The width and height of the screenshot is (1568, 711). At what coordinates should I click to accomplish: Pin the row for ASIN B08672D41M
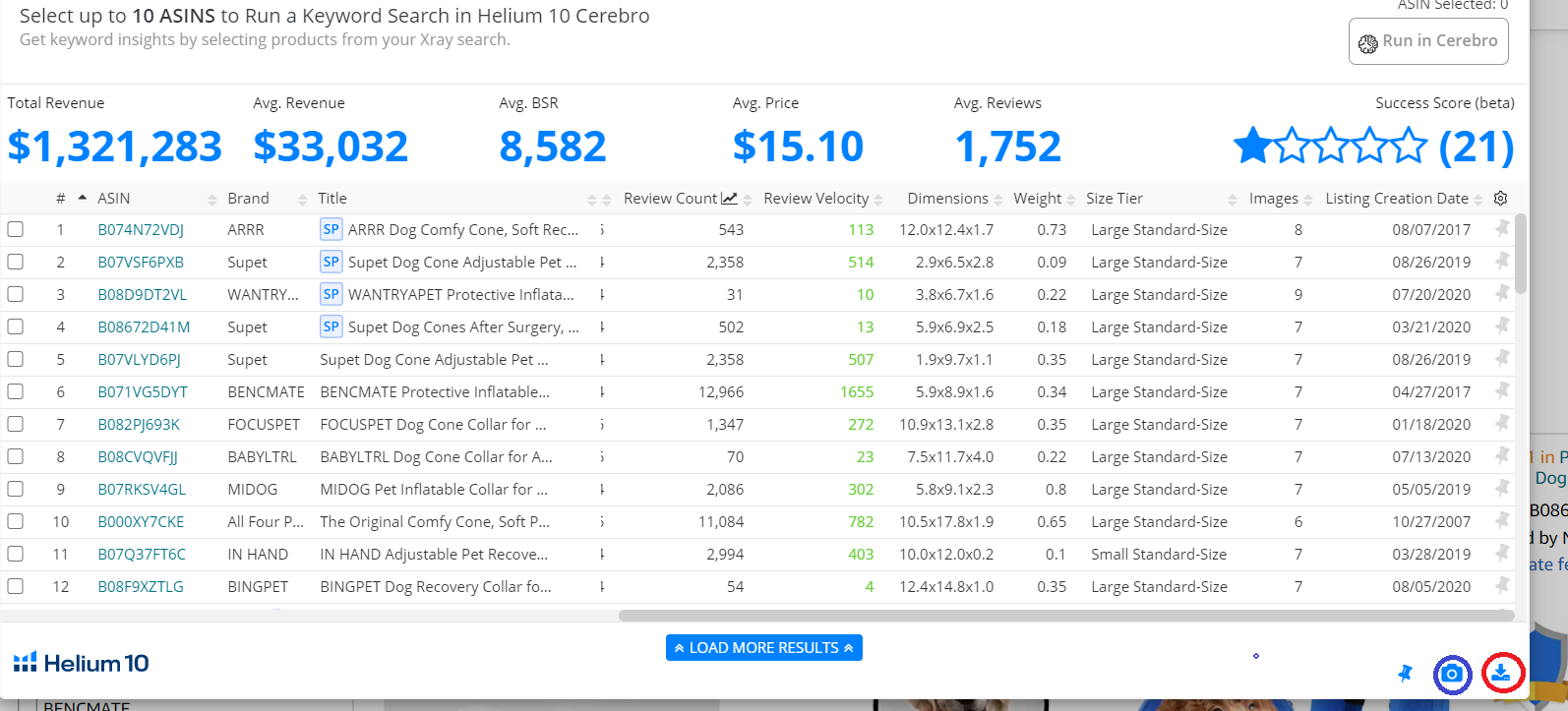(x=1502, y=326)
